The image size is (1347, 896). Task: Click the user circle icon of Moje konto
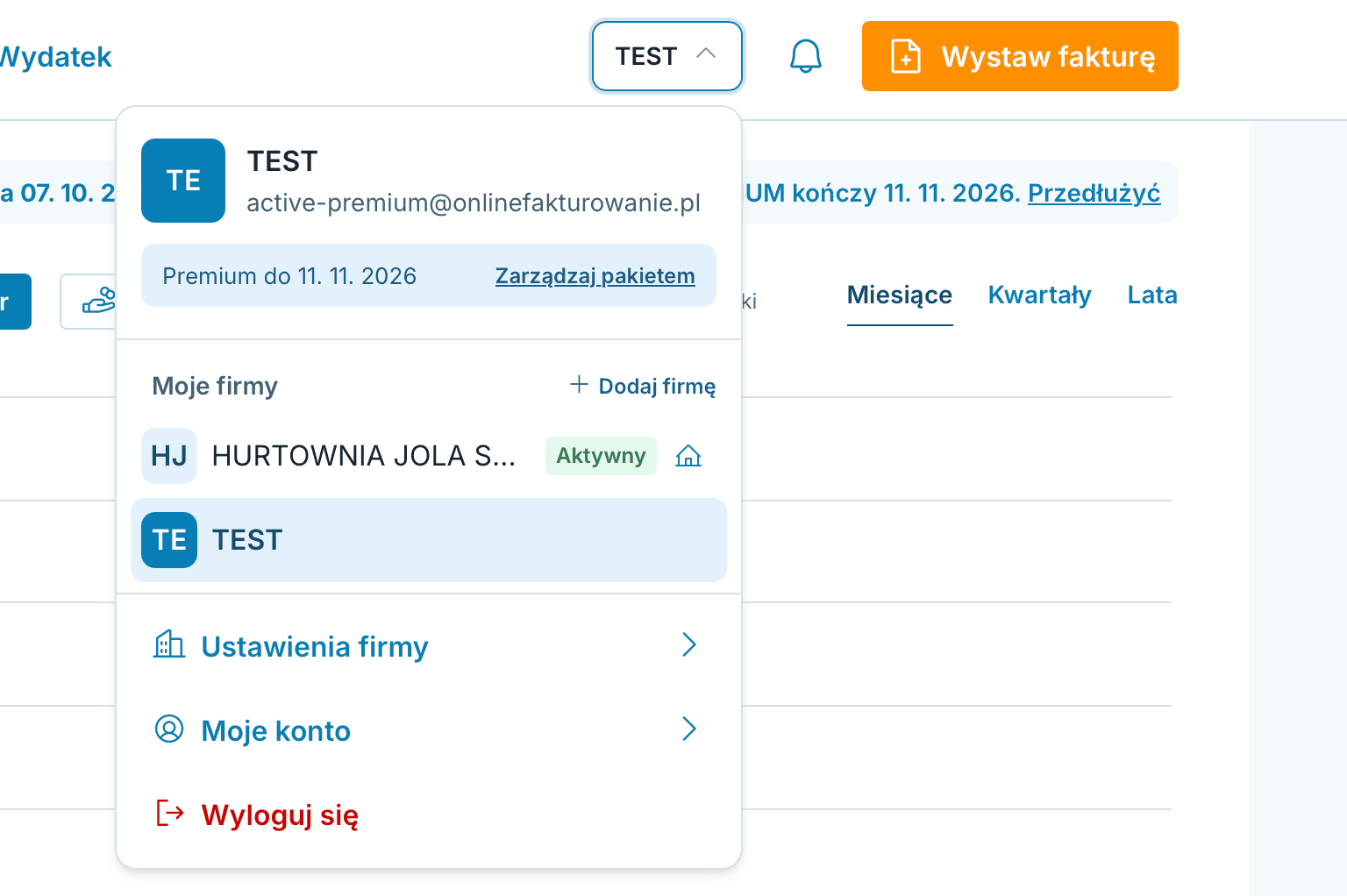point(169,729)
